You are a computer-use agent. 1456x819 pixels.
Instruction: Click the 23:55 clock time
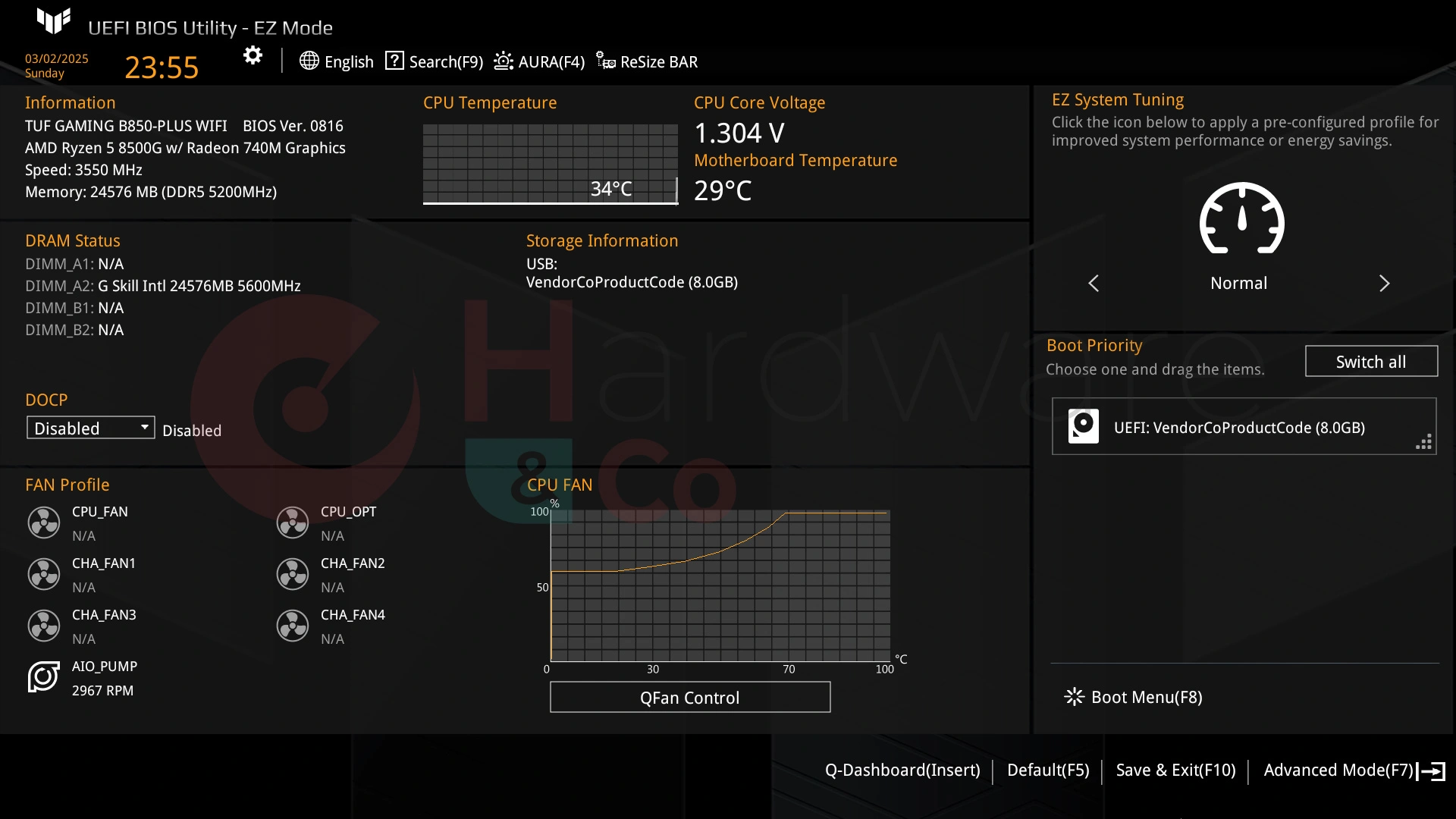click(x=162, y=67)
